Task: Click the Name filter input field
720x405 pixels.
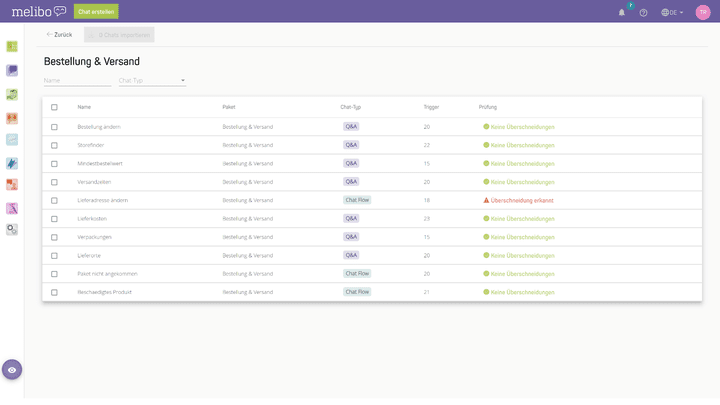Action: [x=76, y=80]
